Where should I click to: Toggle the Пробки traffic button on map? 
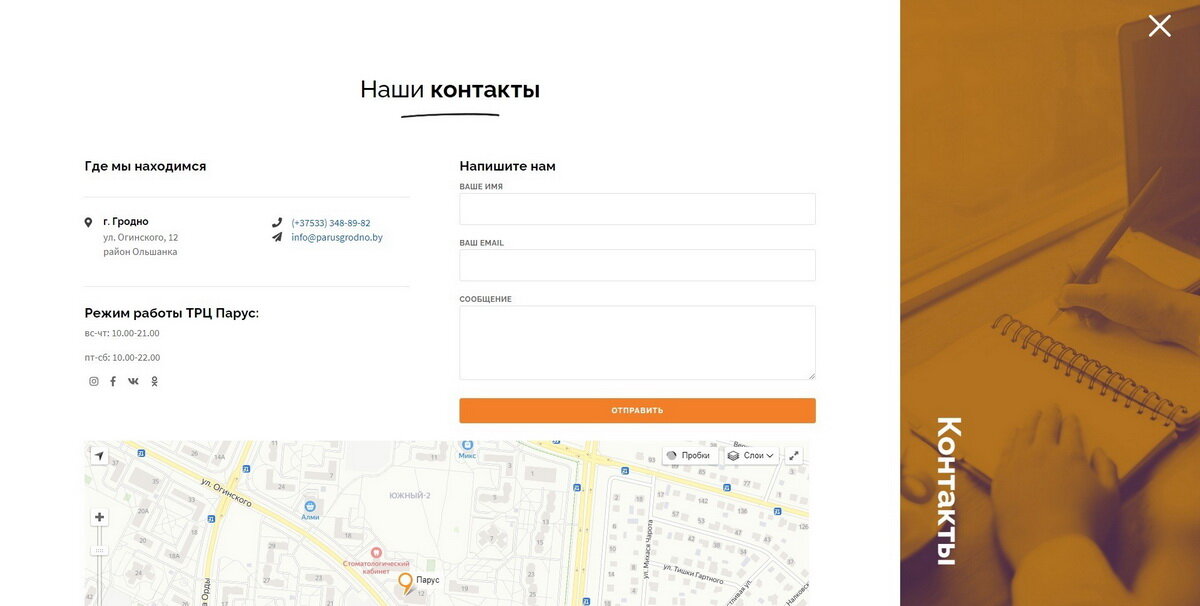click(688, 455)
